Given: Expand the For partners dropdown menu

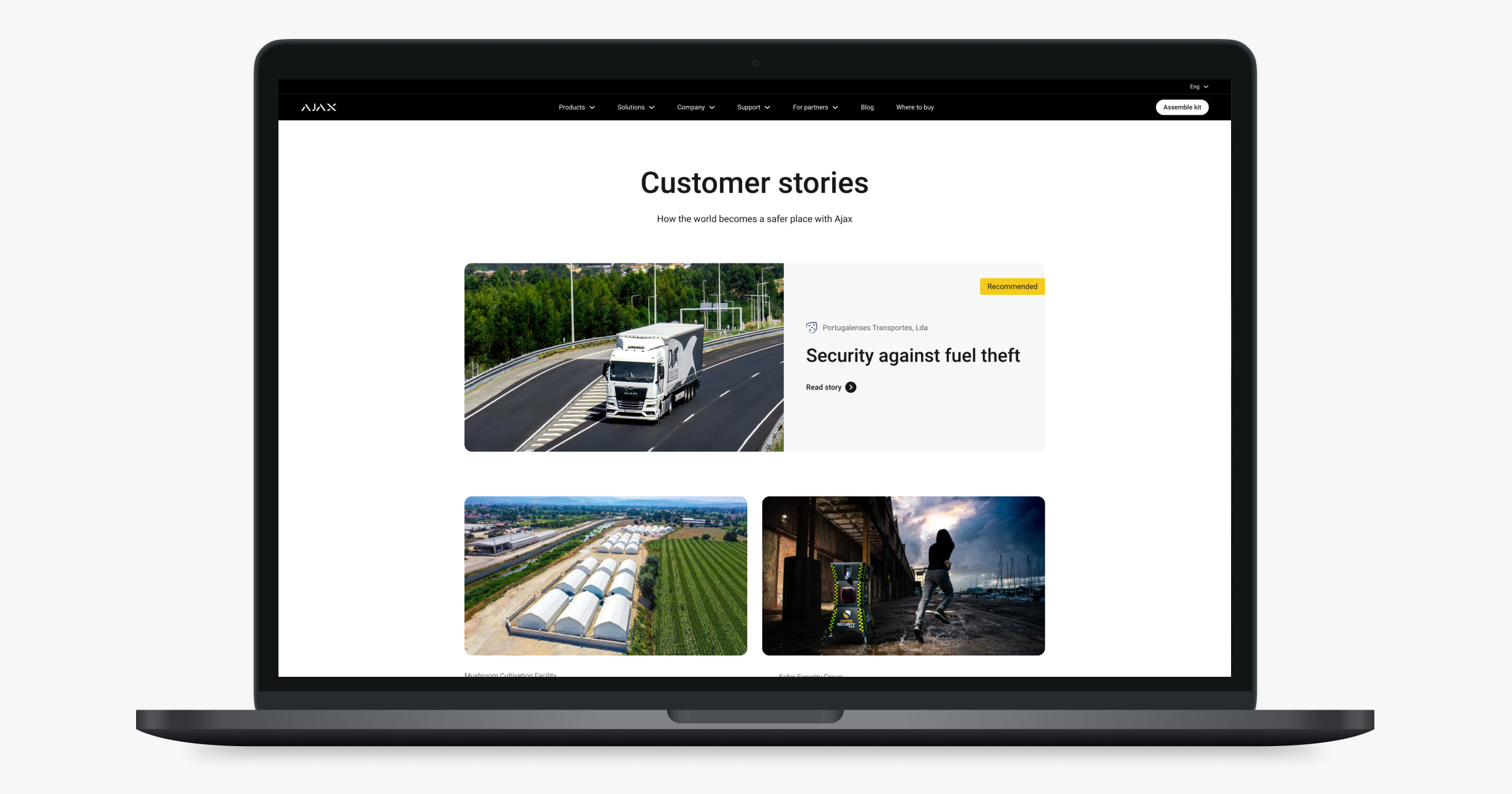Looking at the screenshot, I should pos(814,107).
